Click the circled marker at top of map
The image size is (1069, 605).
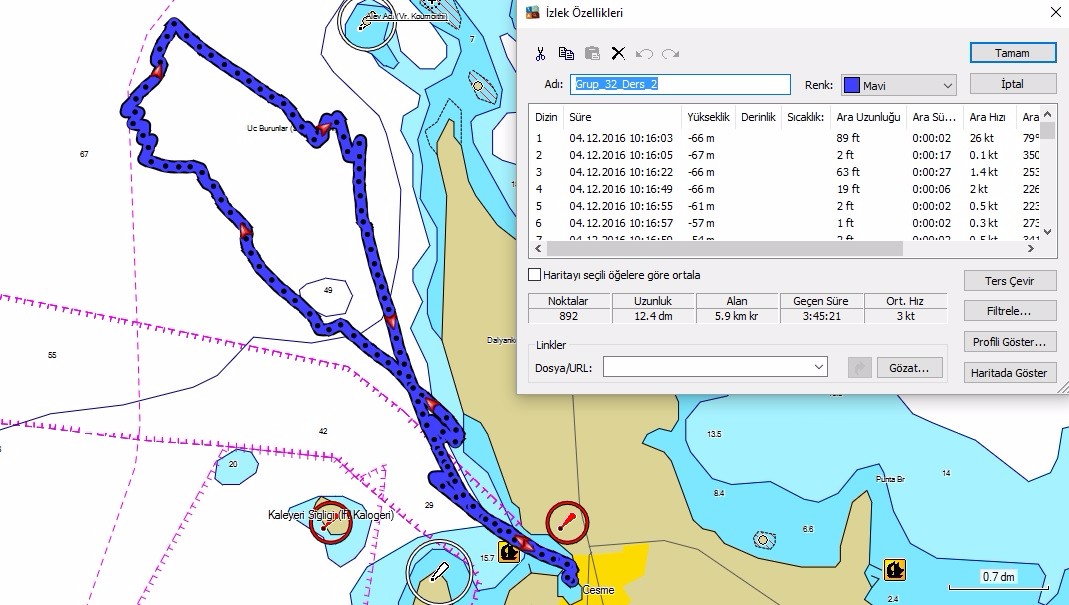tap(367, 23)
